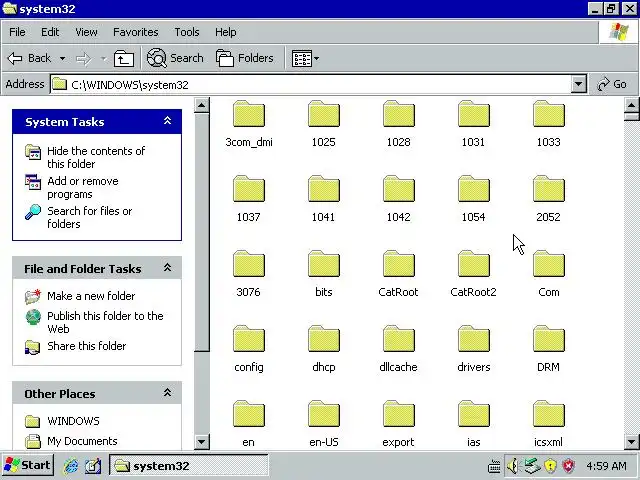The image size is (640, 480).
Task: Select the bits folder icon
Action: click(x=324, y=264)
